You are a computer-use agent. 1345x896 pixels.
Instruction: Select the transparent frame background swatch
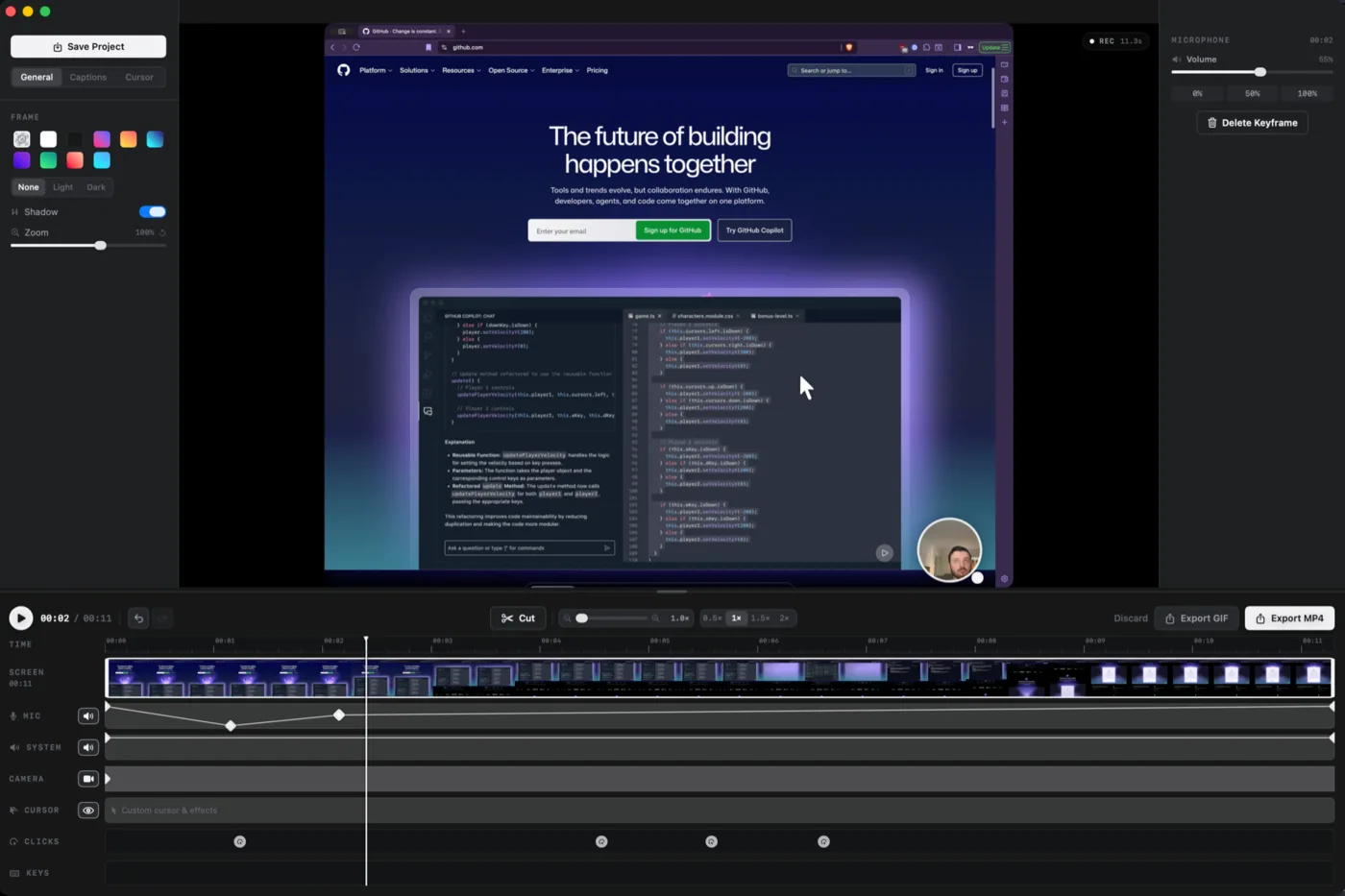click(22, 139)
